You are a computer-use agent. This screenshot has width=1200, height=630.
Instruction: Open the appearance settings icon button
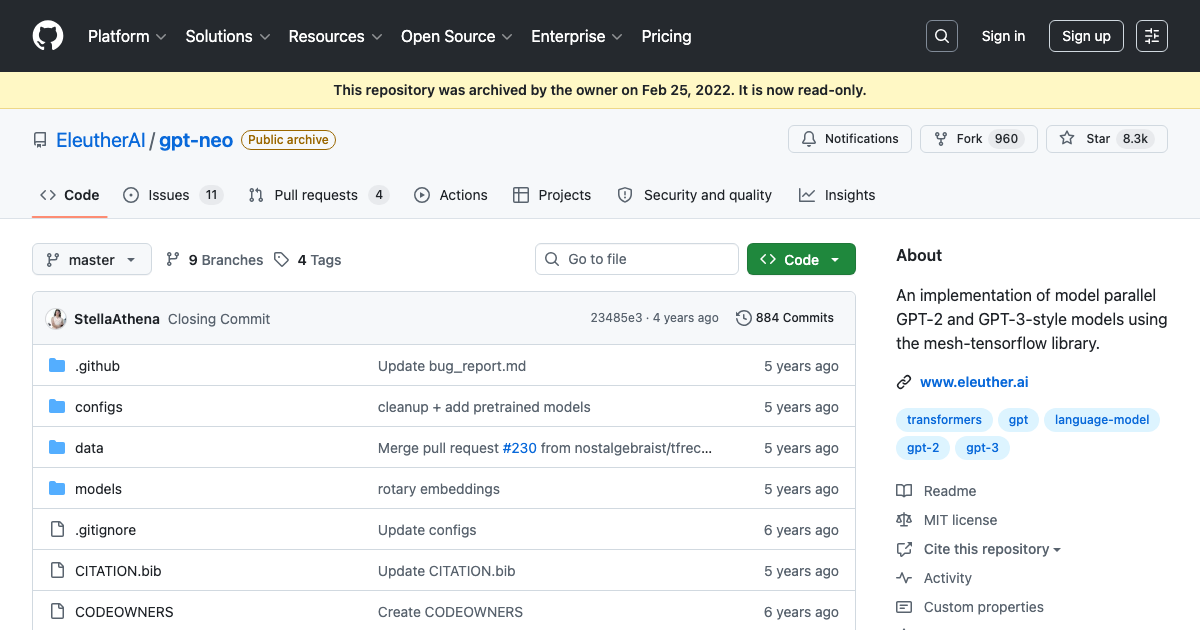click(1152, 36)
